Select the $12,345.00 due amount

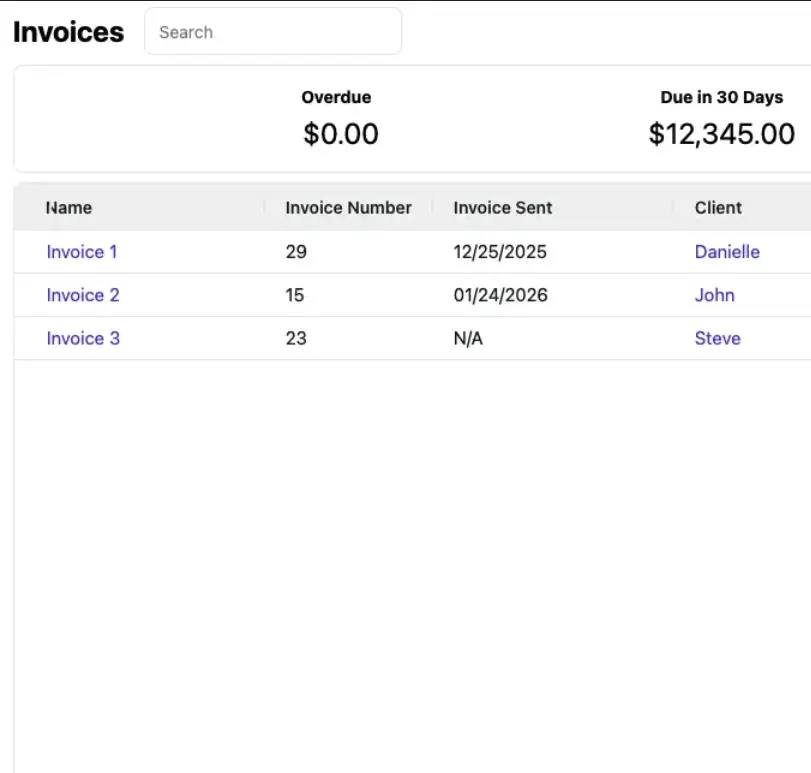coord(722,132)
